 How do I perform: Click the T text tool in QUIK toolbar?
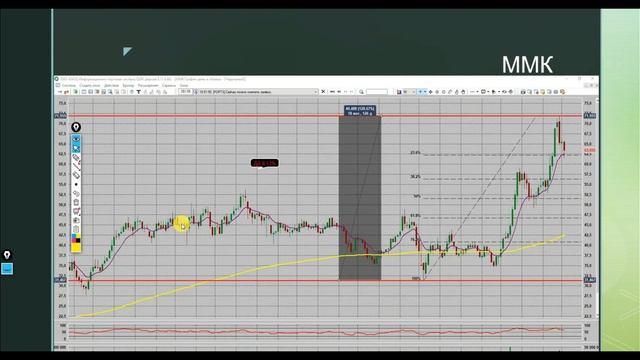point(138,92)
